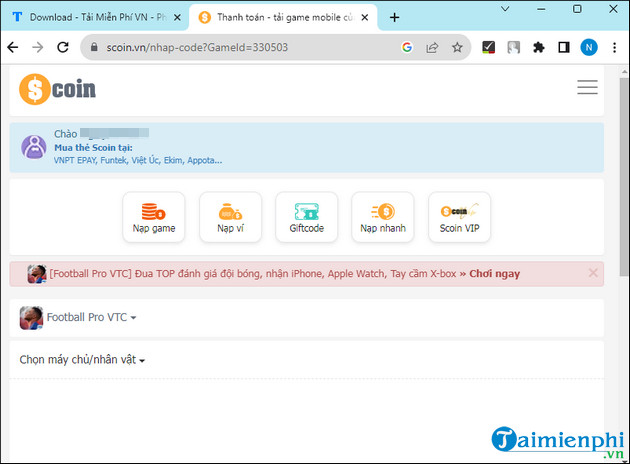
Task: Bookmark this page with star icon
Action: click(457, 47)
